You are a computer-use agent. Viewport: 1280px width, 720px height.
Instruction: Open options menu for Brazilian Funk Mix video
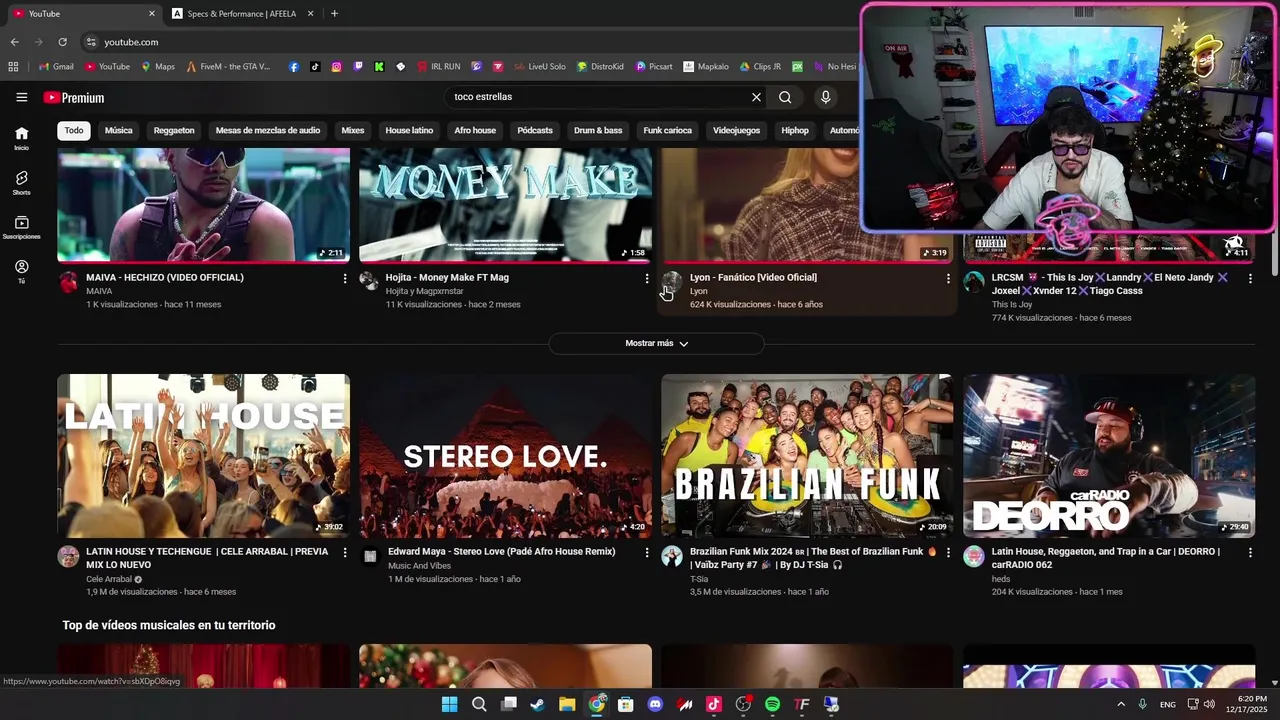[948, 552]
